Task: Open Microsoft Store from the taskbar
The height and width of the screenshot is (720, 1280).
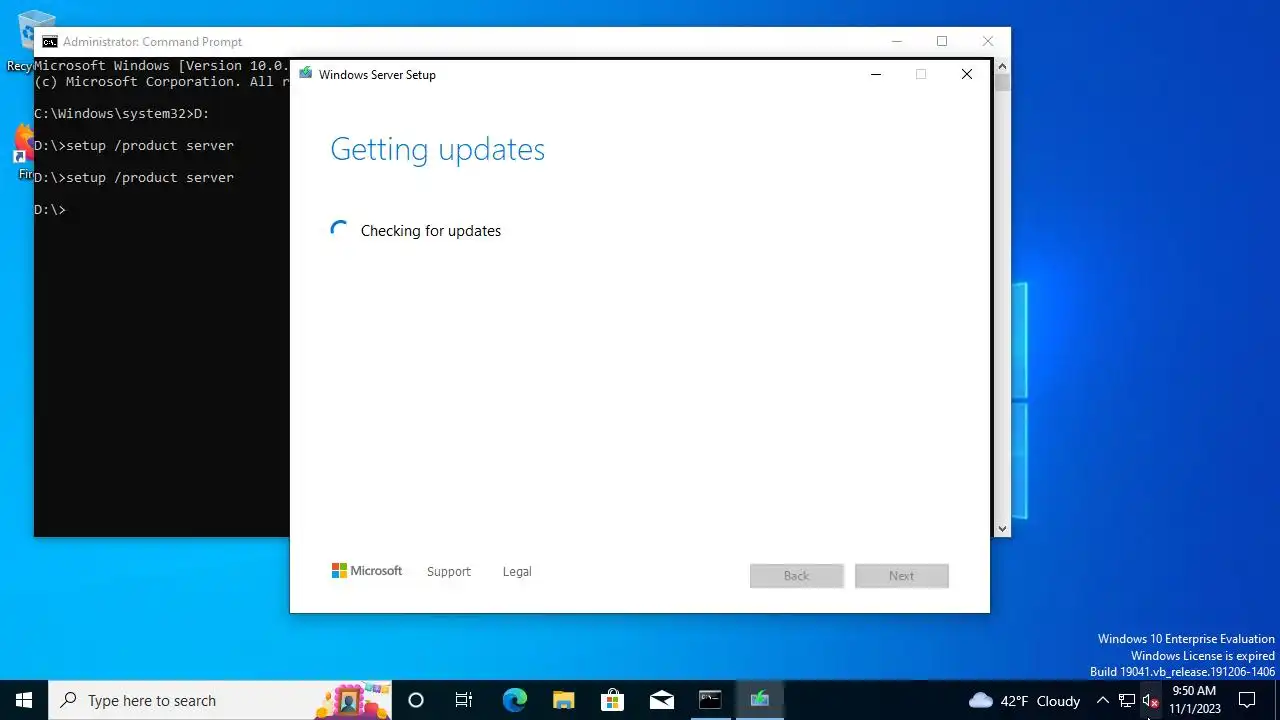Action: 612,700
